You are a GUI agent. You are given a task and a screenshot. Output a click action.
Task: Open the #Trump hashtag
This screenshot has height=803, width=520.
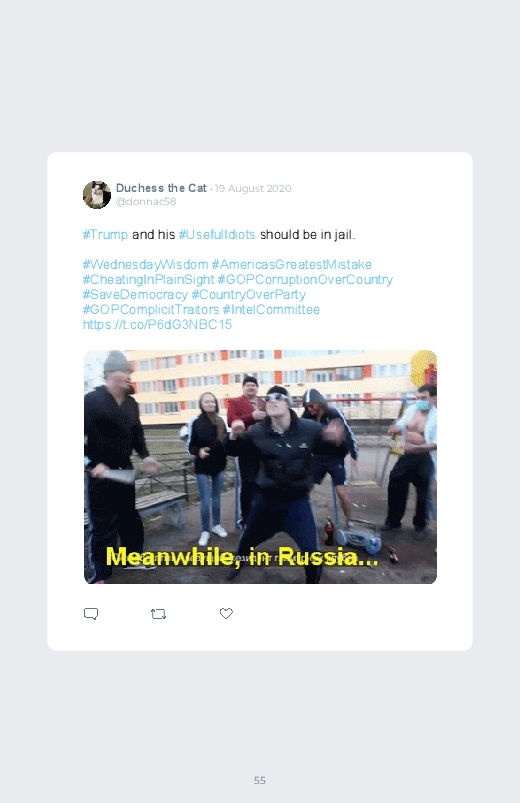[x=105, y=235]
